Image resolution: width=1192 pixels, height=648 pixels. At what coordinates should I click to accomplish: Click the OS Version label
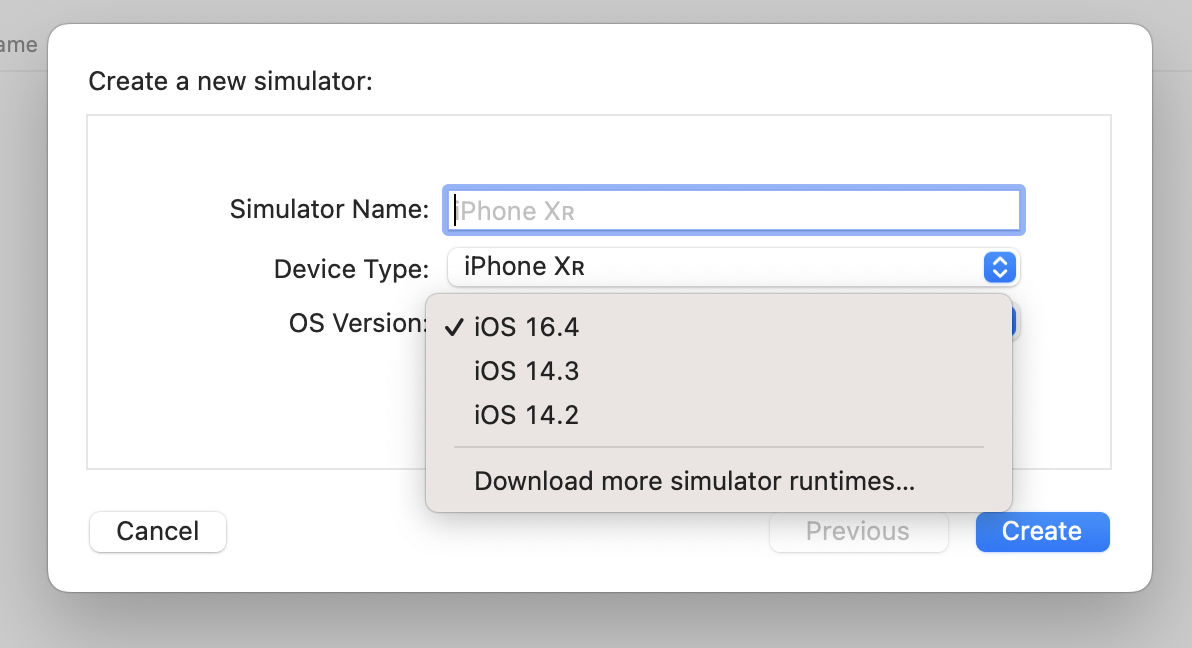pyautogui.click(x=357, y=323)
